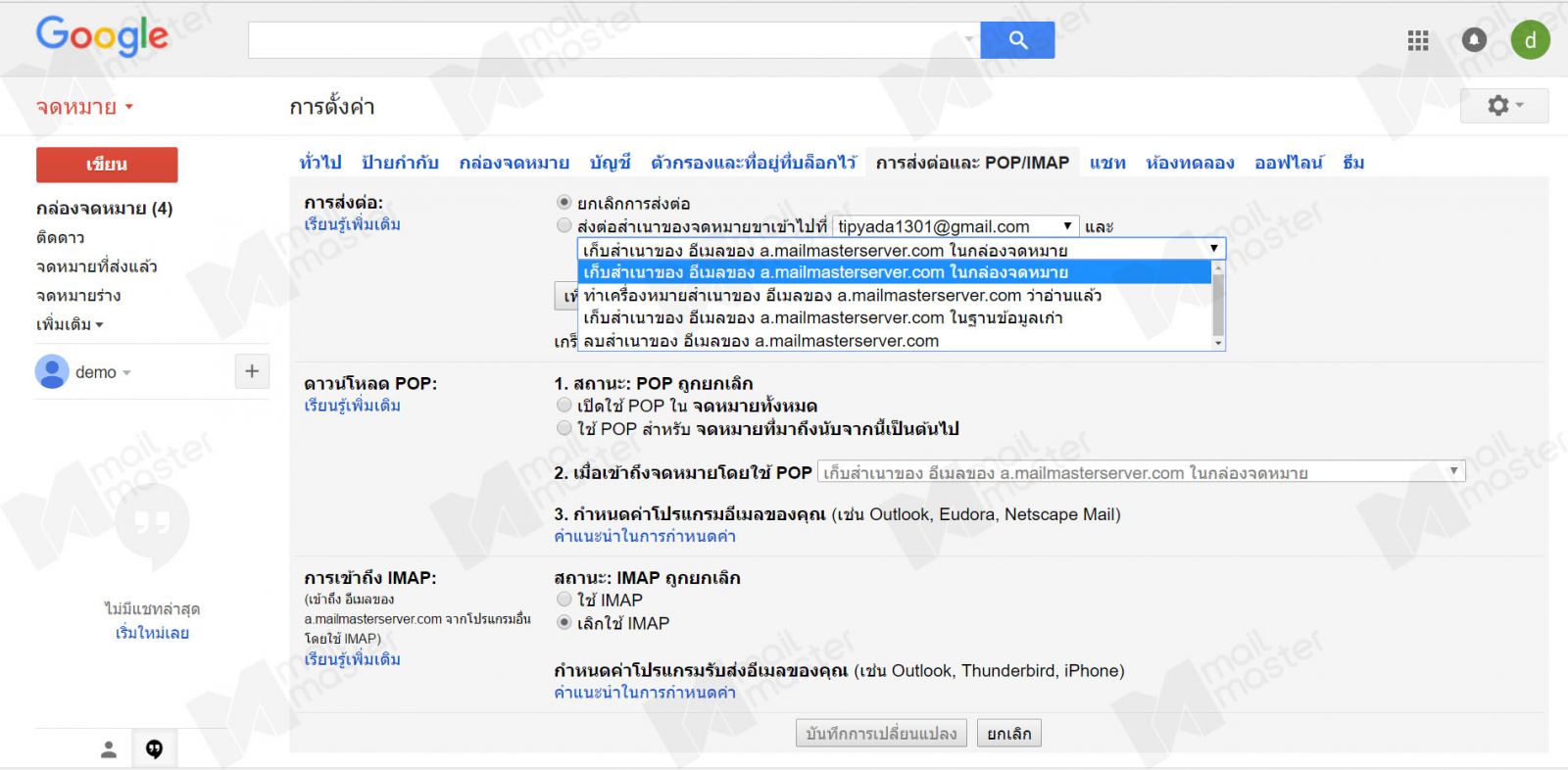
Task: Click the Google logo
Action: (102, 36)
